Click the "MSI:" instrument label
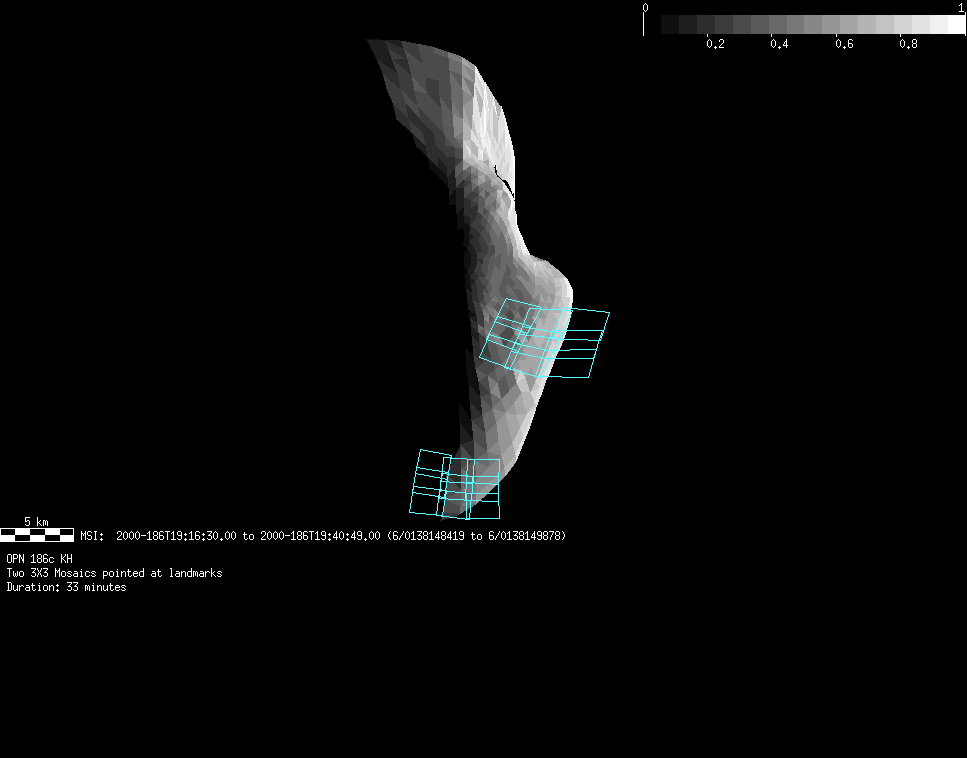Screen dimensions: 967x758 click(92, 536)
